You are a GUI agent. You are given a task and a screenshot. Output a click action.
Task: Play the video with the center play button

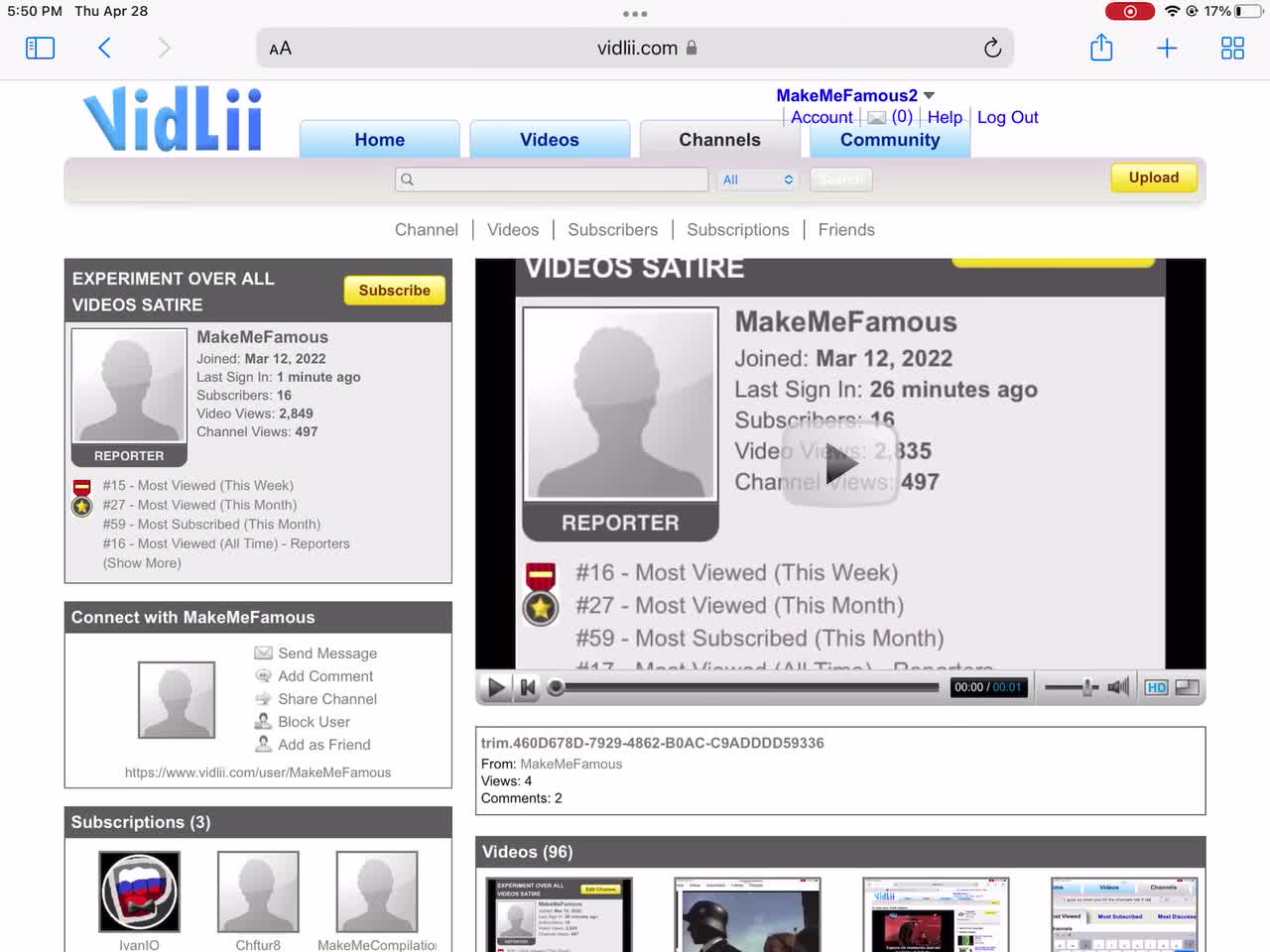point(840,464)
